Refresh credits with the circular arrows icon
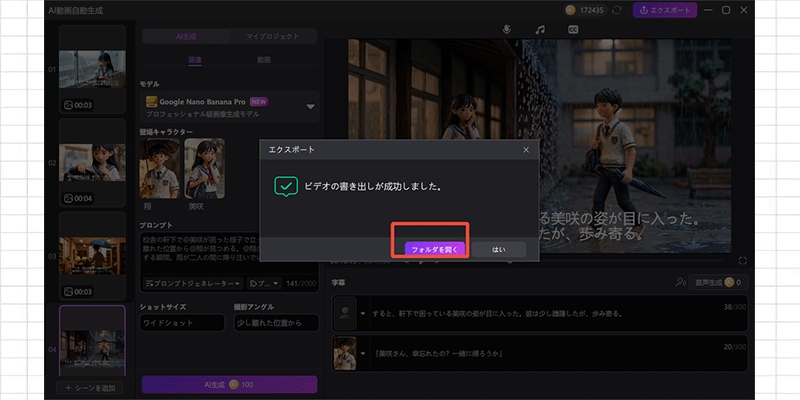Viewport: 800px width, 400px height. click(617, 10)
